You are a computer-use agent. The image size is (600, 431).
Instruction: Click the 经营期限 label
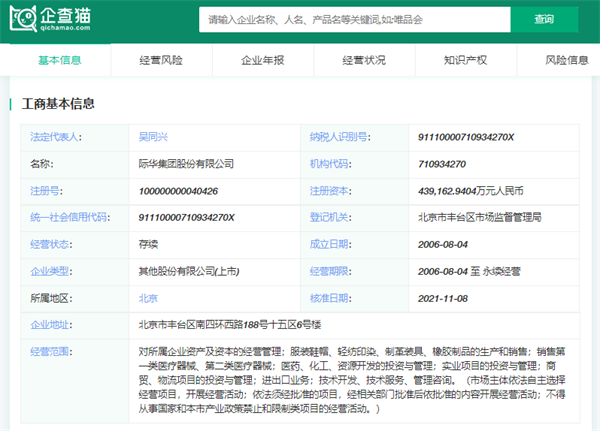click(331, 271)
